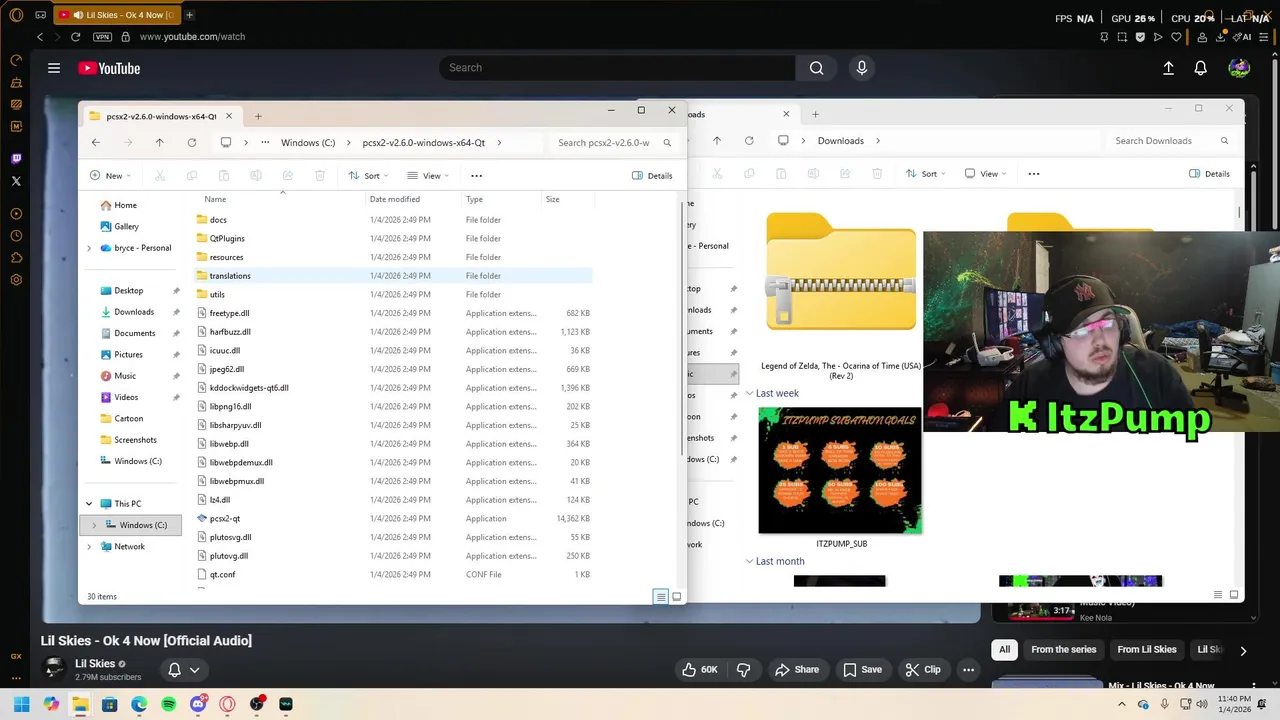Expand the bryce - Personal tree node
Screen dimensions: 1280x720
(x=89, y=248)
